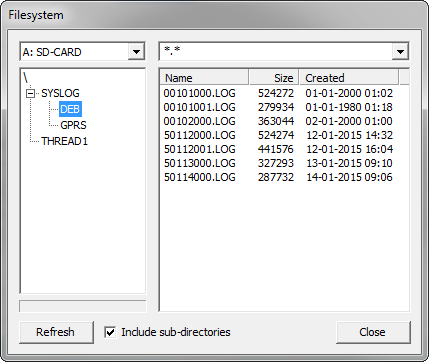Sort by the Size column header
The height and width of the screenshot is (362, 429).
pos(274,78)
